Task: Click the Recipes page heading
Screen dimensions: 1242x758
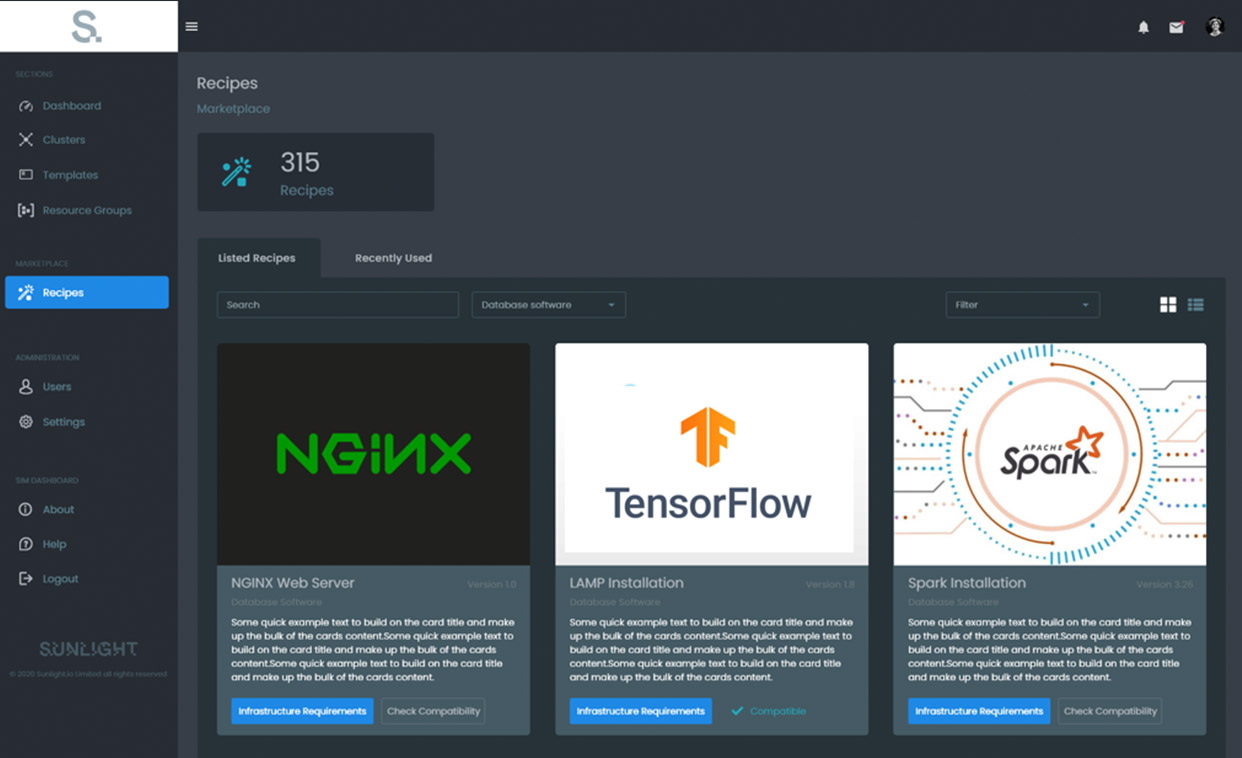Action: 227,83
